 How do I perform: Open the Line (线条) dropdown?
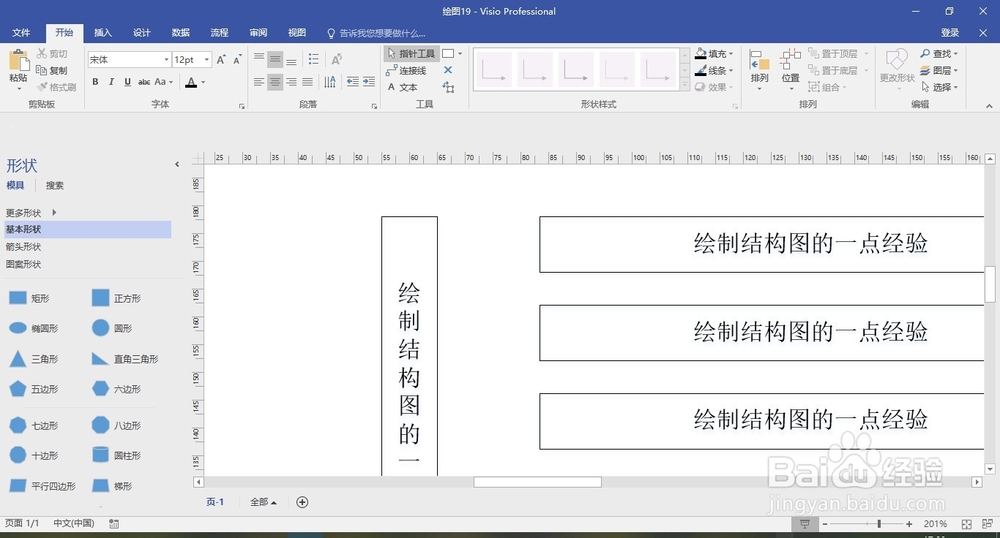(x=714, y=70)
